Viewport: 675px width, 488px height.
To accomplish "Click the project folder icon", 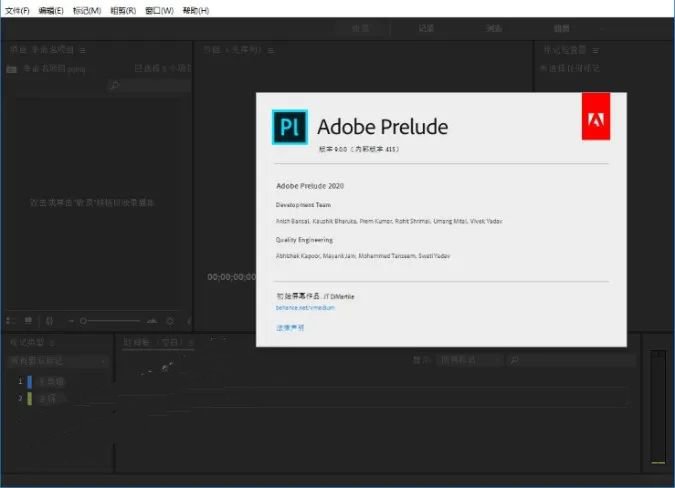I will pyautogui.click(x=12, y=69).
